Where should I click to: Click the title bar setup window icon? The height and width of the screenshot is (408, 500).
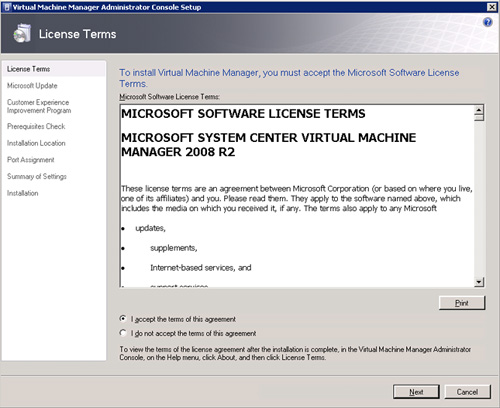(x=7, y=7)
